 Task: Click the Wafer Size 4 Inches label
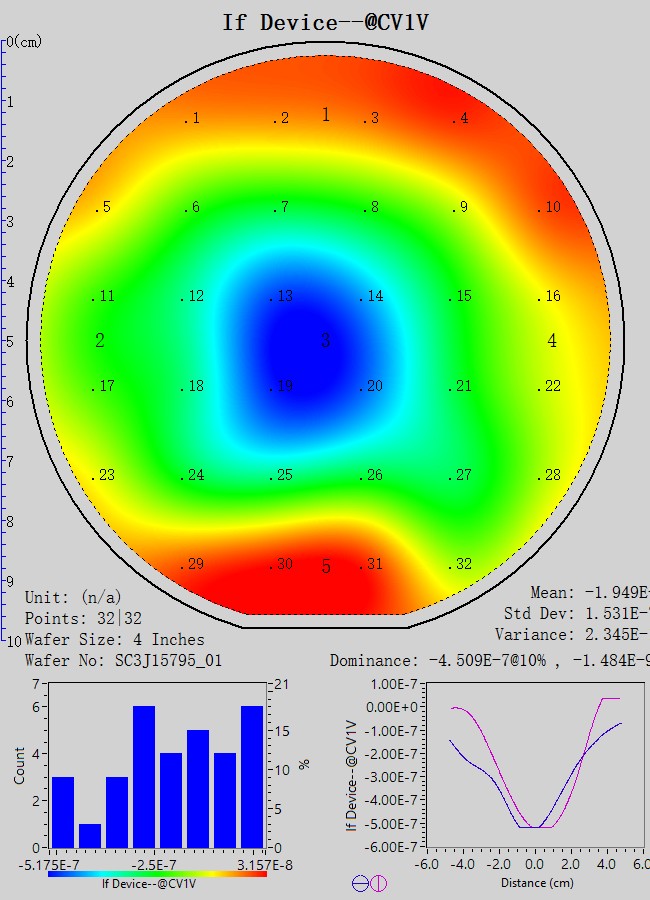pyautogui.click(x=114, y=639)
